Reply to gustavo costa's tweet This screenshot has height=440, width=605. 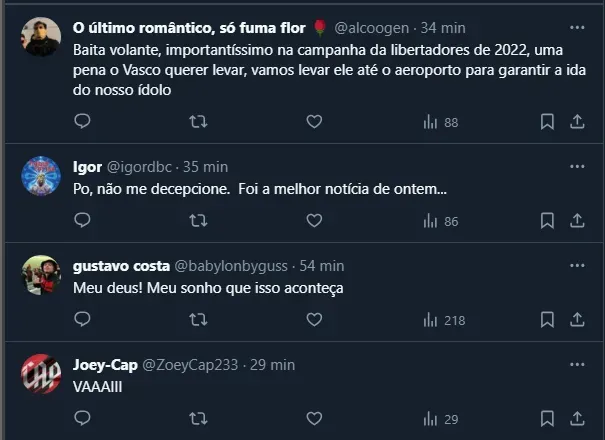[x=83, y=320]
